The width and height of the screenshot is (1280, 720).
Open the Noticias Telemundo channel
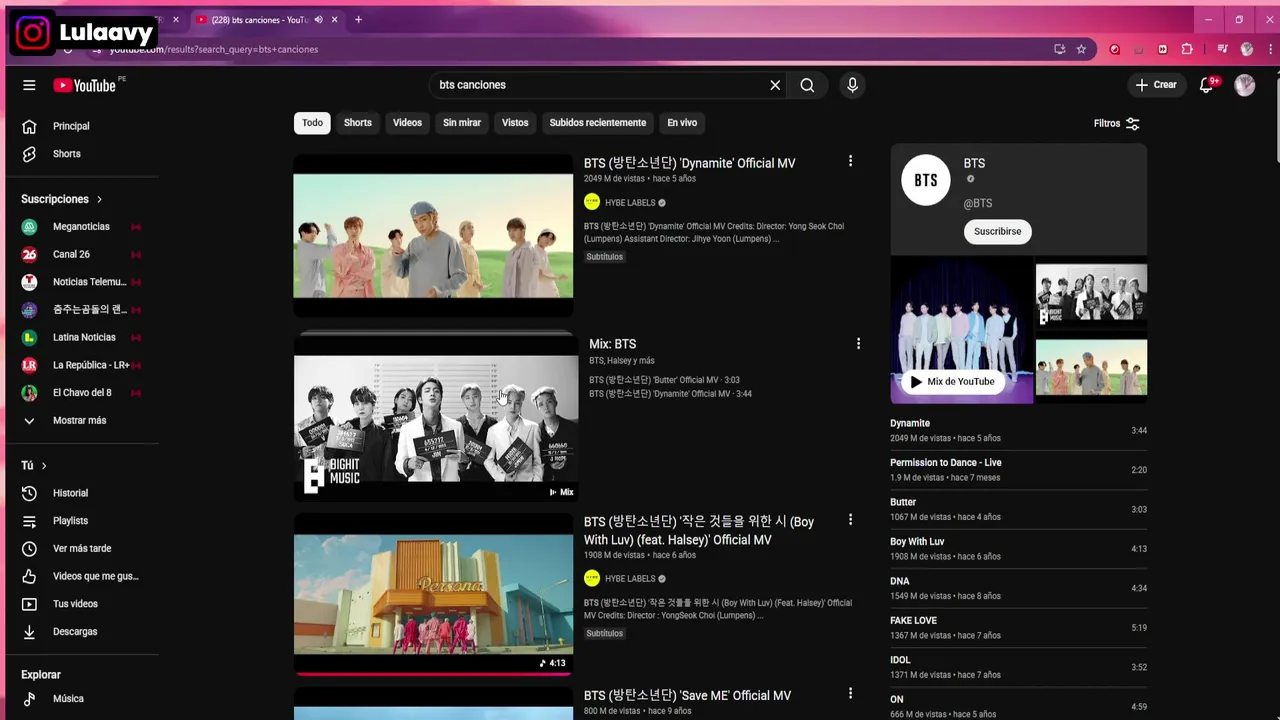tap(82, 282)
